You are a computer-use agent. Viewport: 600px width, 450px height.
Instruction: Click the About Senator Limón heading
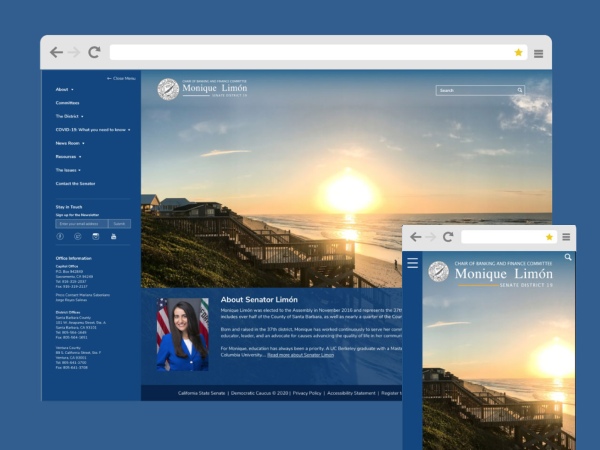(259, 300)
